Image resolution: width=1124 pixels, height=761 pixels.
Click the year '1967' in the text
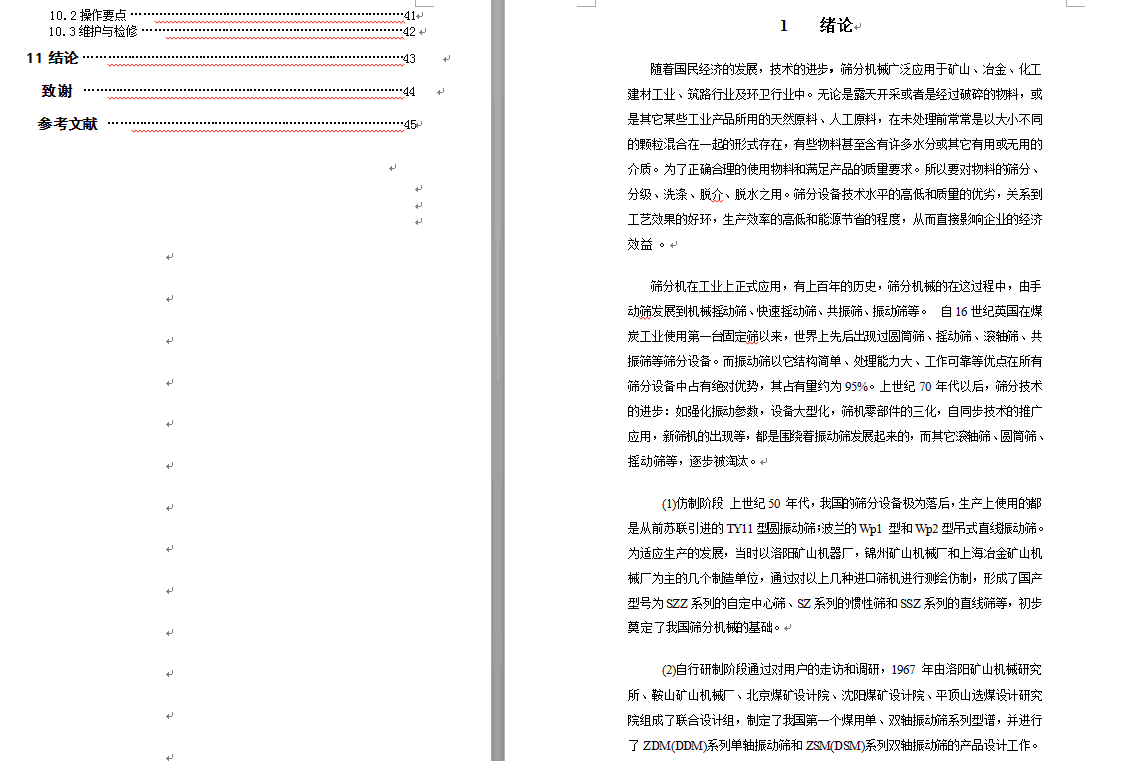[x=903, y=669]
